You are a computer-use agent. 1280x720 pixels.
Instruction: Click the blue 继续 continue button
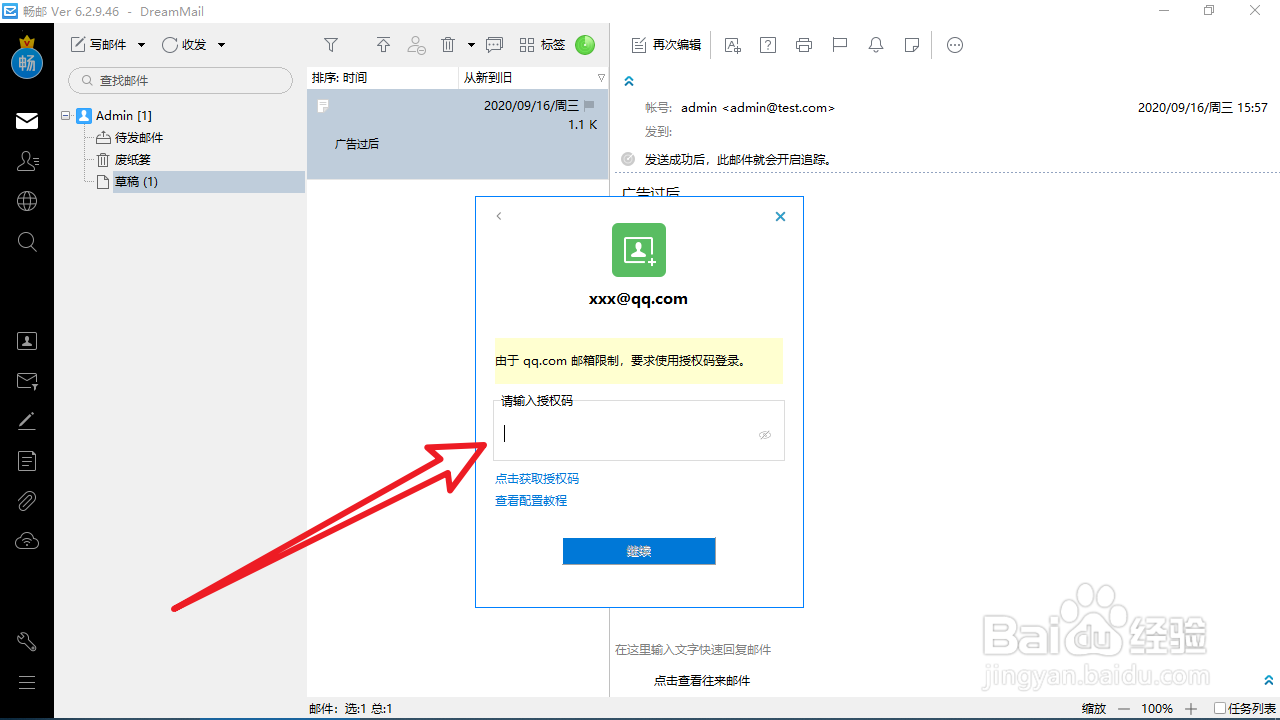(639, 551)
